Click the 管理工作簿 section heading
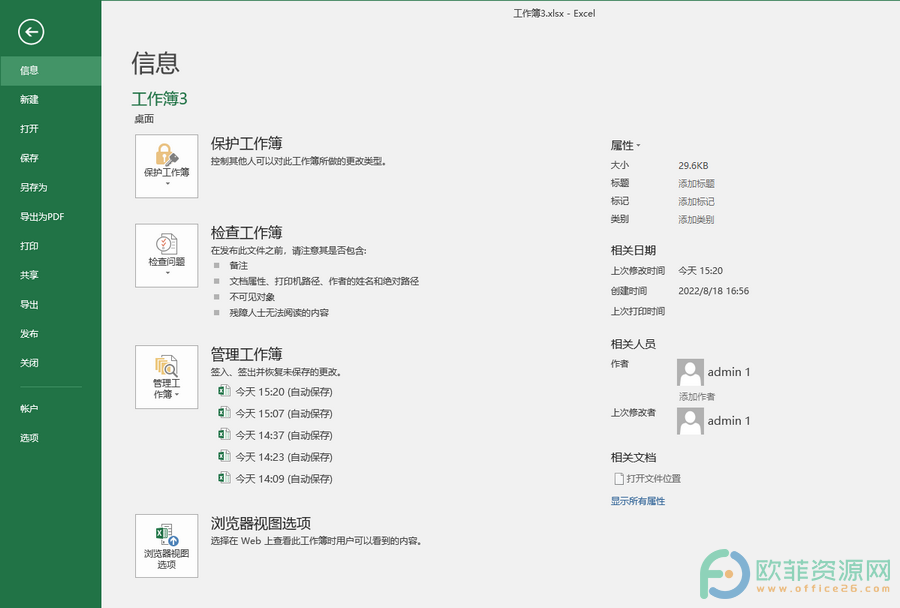900x608 pixels. (246, 354)
